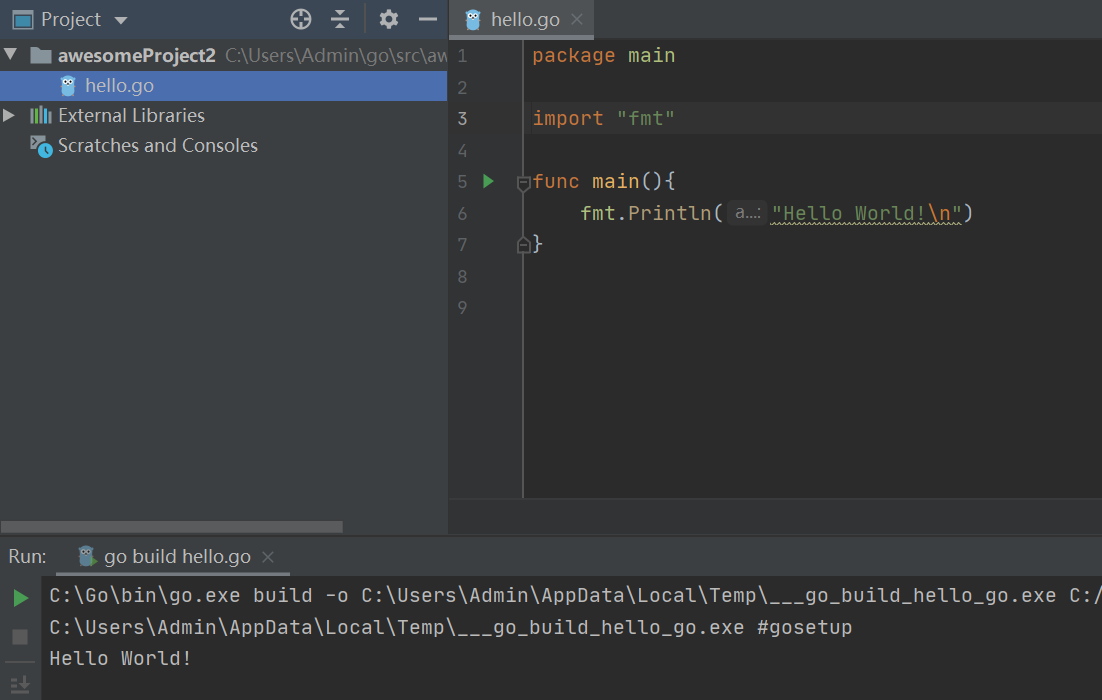Select the External Libraries item
This screenshot has width=1102, height=700.
click(x=131, y=115)
